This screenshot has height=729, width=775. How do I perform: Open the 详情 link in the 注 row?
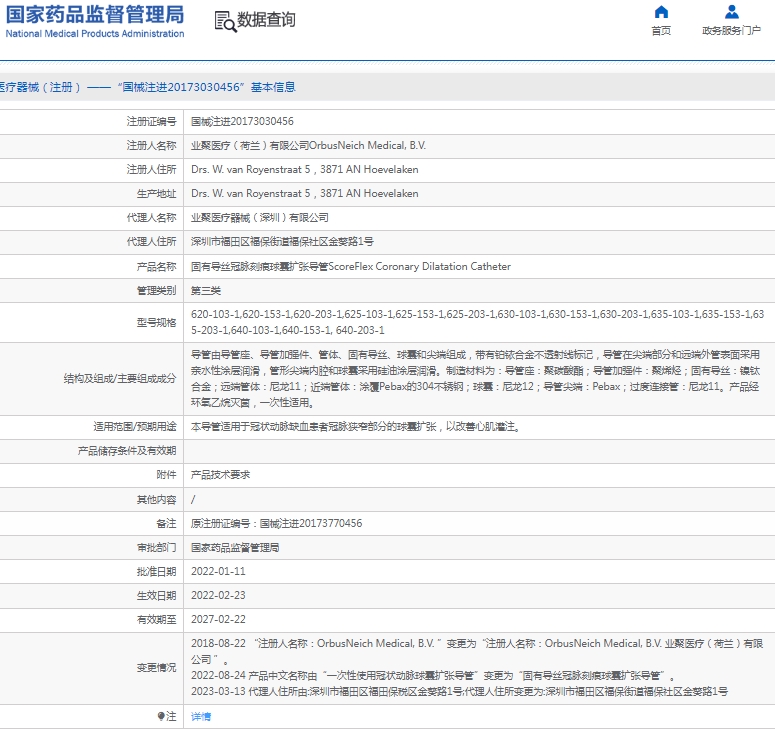201,717
